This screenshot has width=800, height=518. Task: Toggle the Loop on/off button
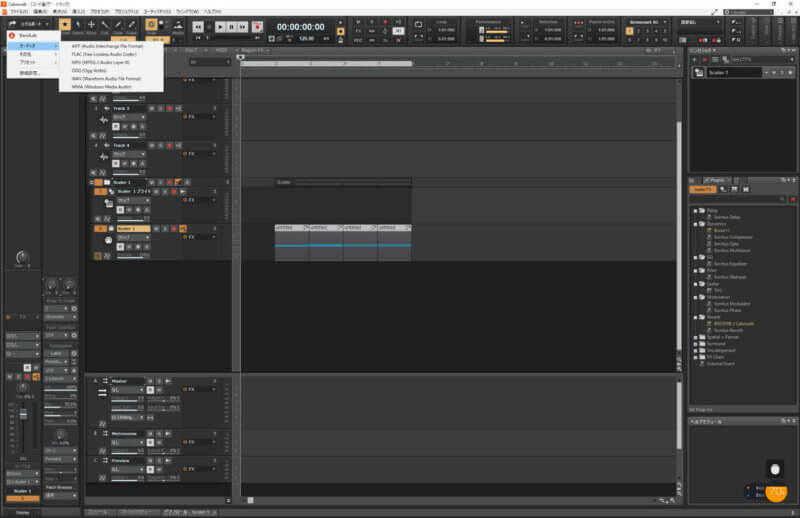(x=418, y=24)
